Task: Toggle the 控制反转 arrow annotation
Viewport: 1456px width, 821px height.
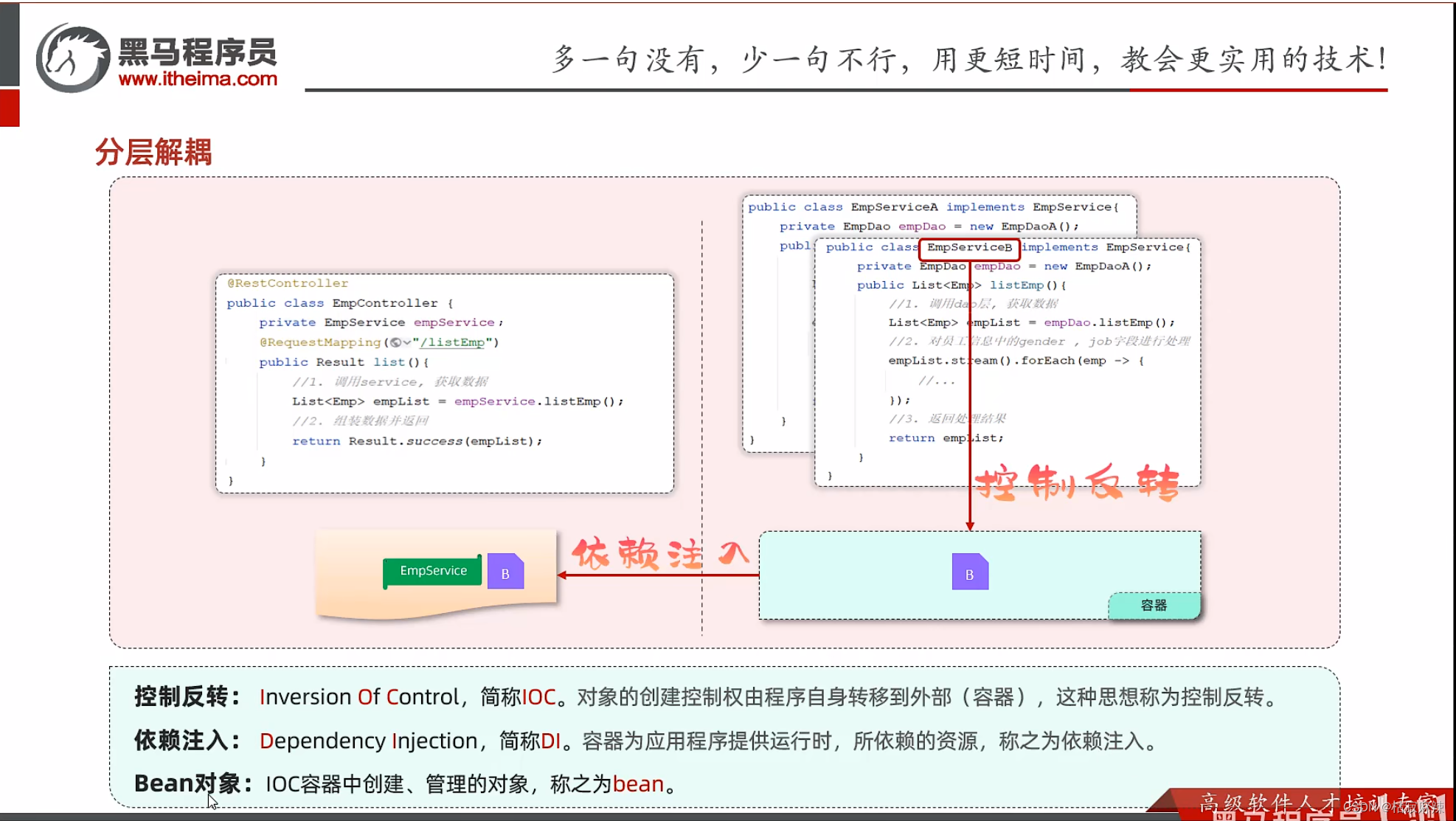Action: click(x=1077, y=482)
